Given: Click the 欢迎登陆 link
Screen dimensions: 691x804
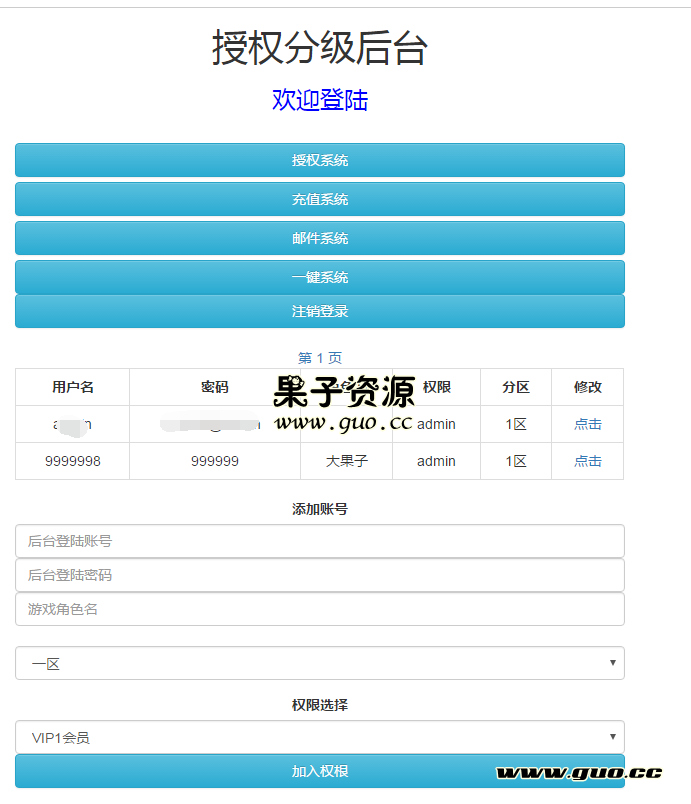Looking at the screenshot, I should pos(320,100).
